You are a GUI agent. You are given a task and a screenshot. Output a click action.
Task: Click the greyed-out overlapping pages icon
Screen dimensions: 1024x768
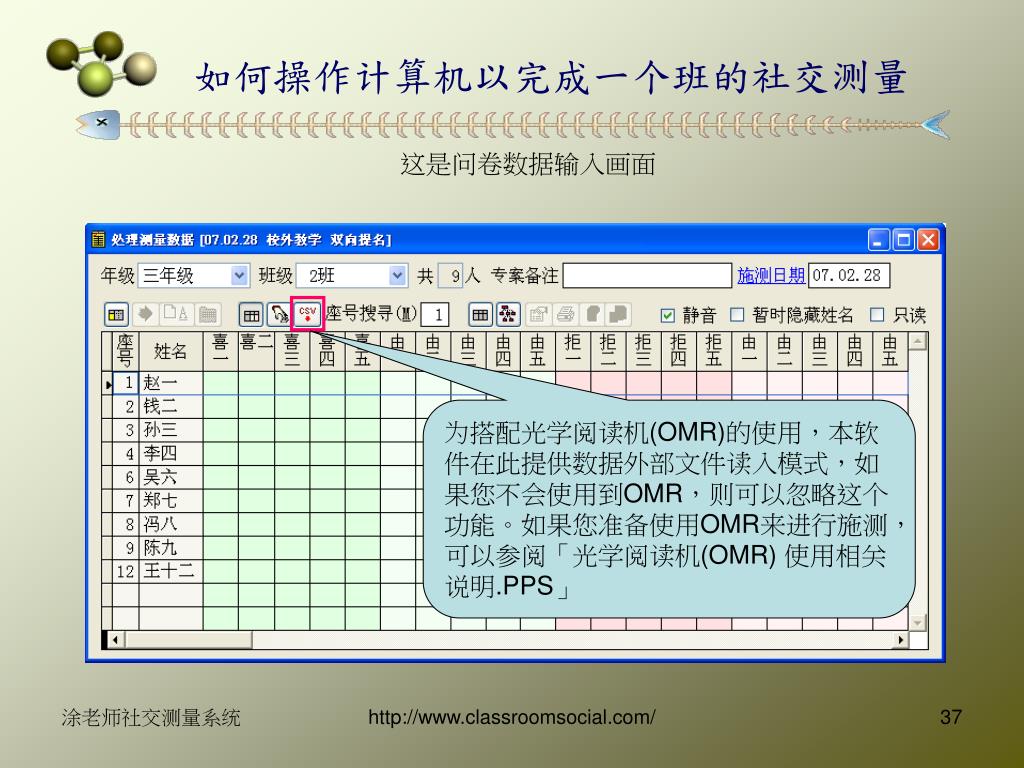coord(618,314)
